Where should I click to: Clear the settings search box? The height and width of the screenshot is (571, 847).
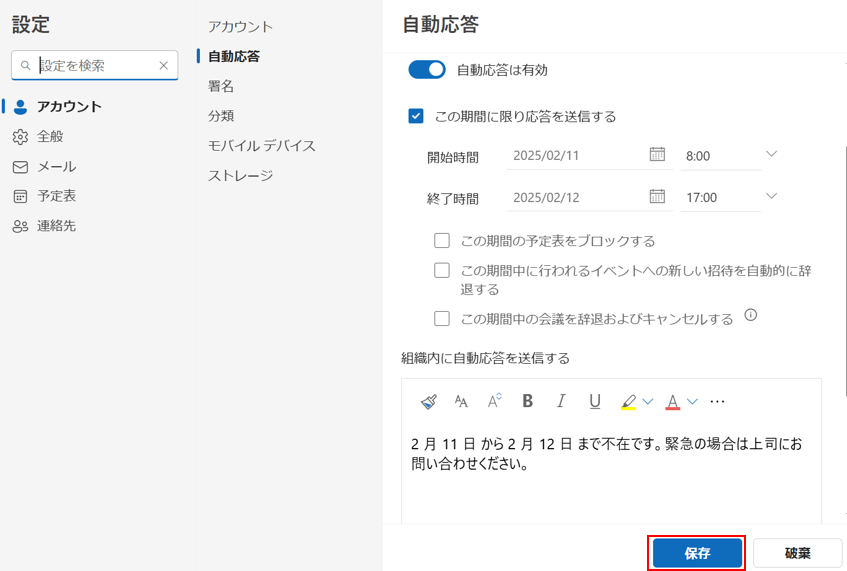coord(164,65)
